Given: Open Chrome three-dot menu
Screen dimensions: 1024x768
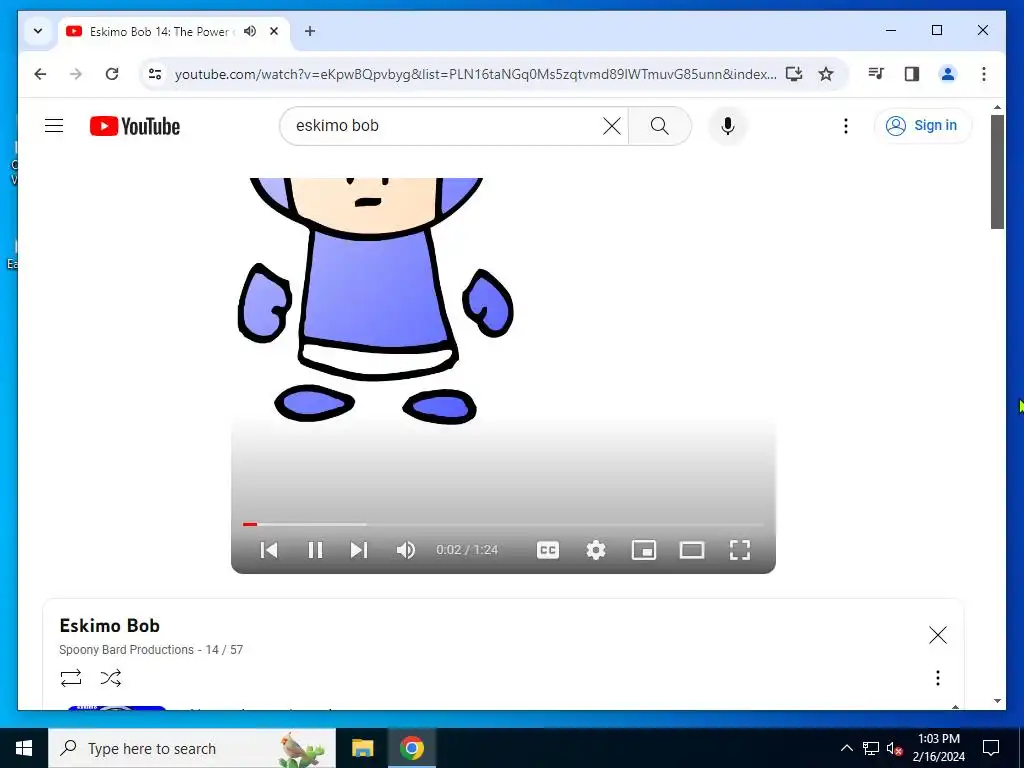Looking at the screenshot, I should coord(984,74).
